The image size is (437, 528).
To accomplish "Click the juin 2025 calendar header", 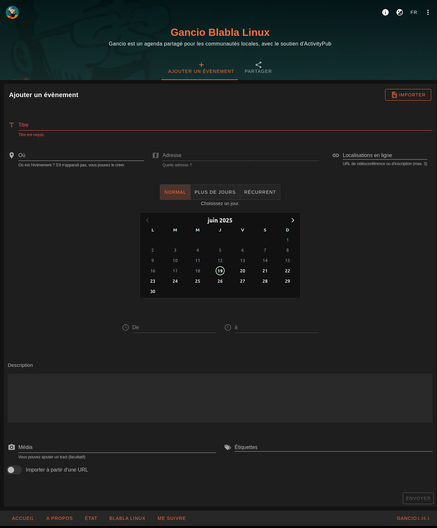I will pyautogui.click(x=220, y=220).
